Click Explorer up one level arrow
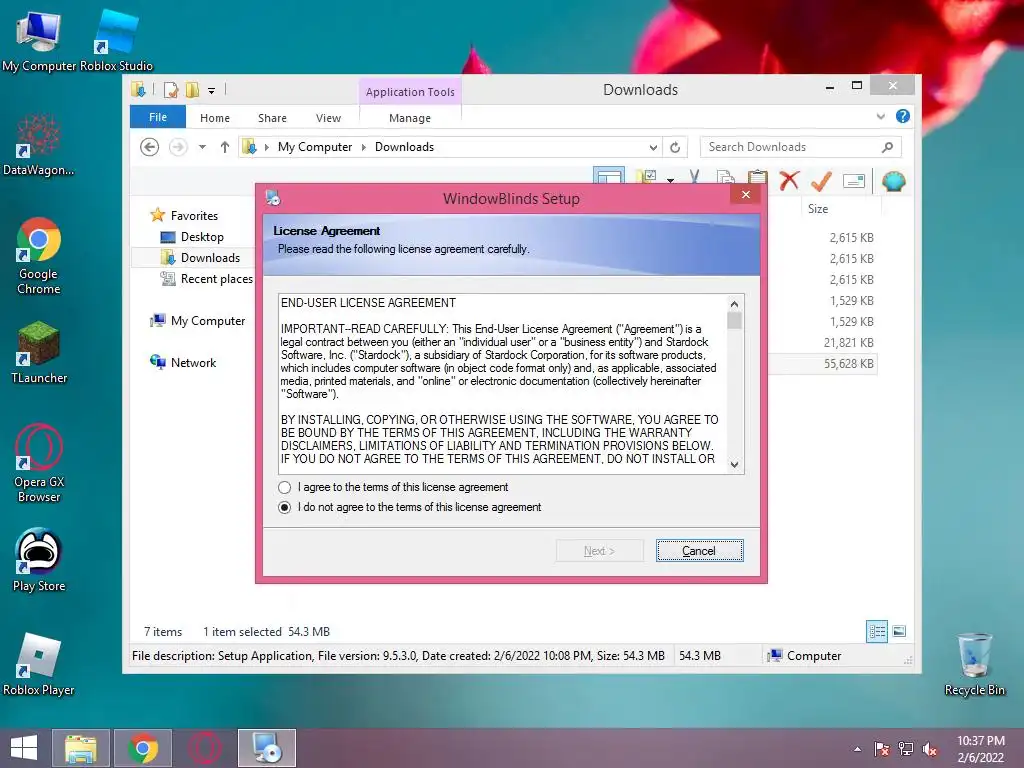Screen dimensions: 1024x768 point(225,147)
